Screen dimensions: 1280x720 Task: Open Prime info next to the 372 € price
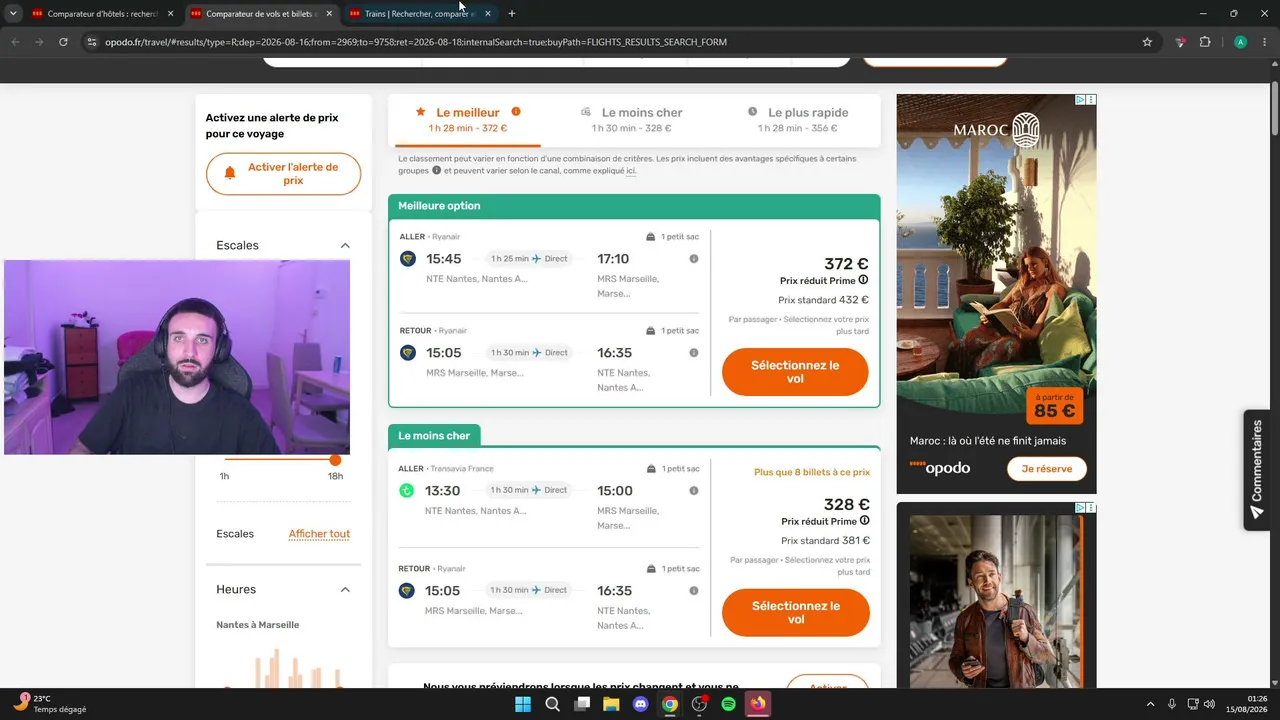point(863,281)
